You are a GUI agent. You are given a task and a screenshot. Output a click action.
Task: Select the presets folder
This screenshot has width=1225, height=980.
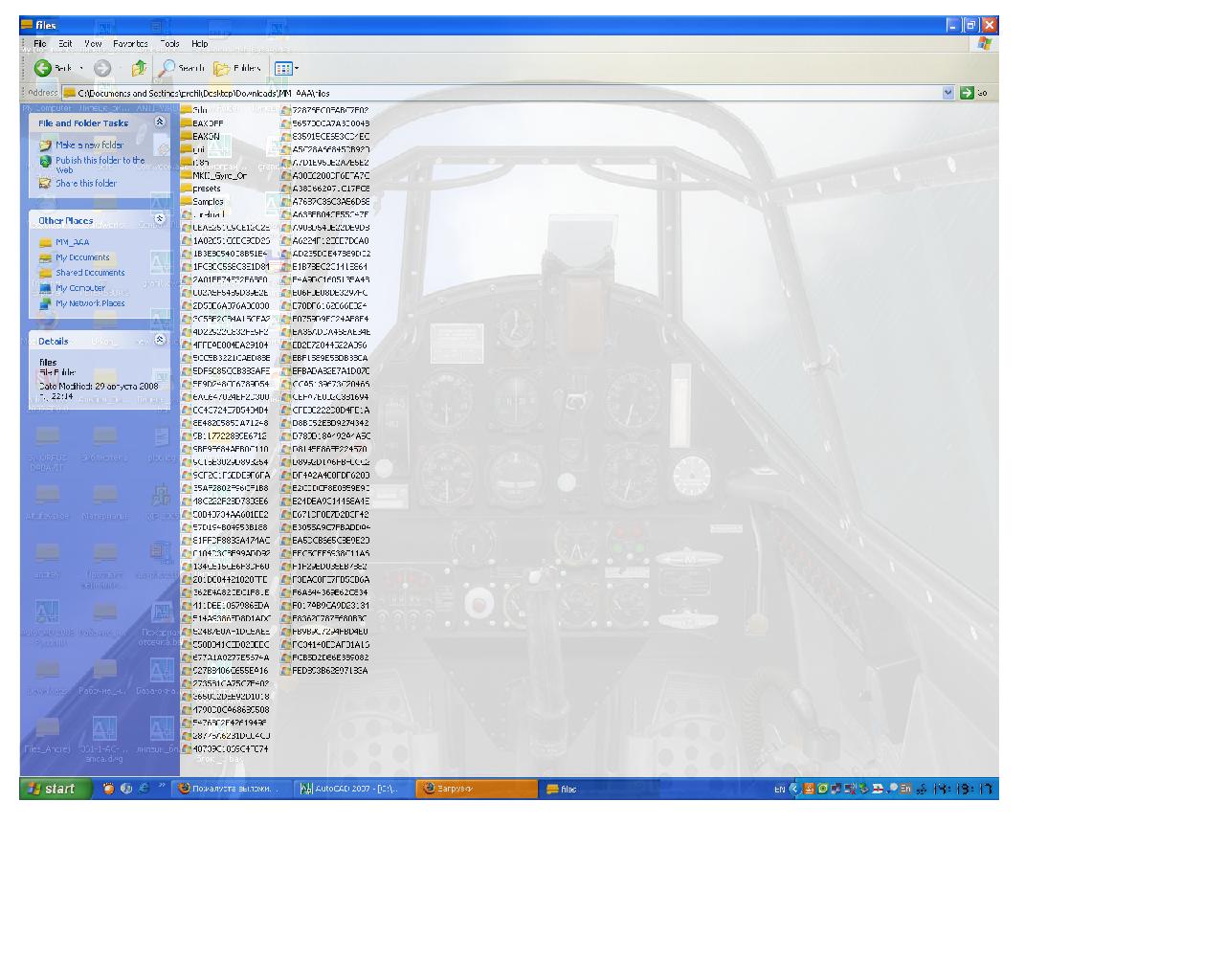pos(201,189)
